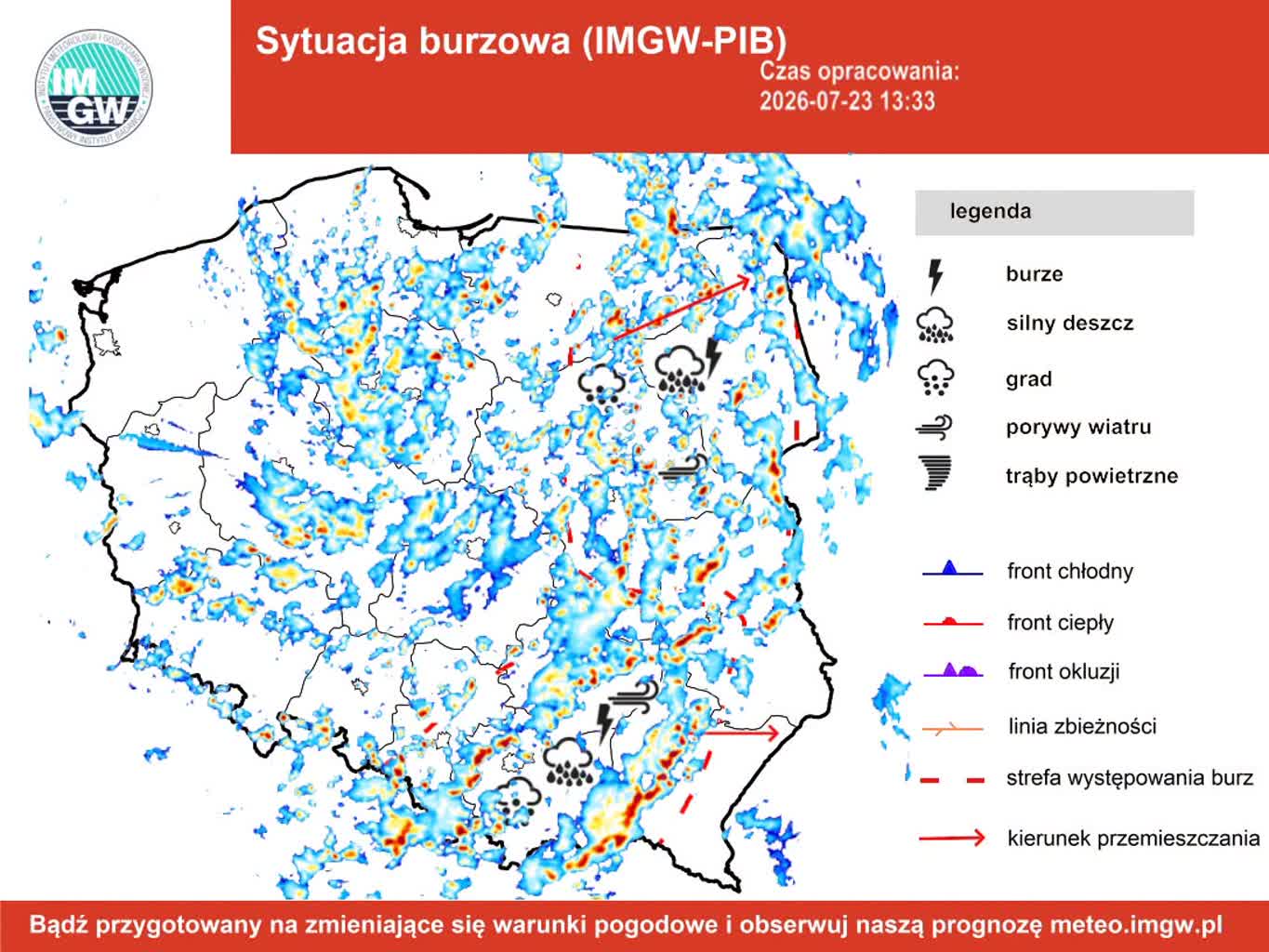Click the front chłodny symbol in legend
The image size is (1269, 952).
point(952,569)
